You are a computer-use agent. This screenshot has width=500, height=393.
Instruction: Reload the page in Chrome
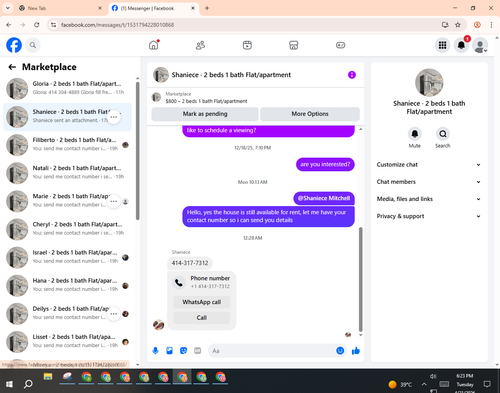pos(37,25)
